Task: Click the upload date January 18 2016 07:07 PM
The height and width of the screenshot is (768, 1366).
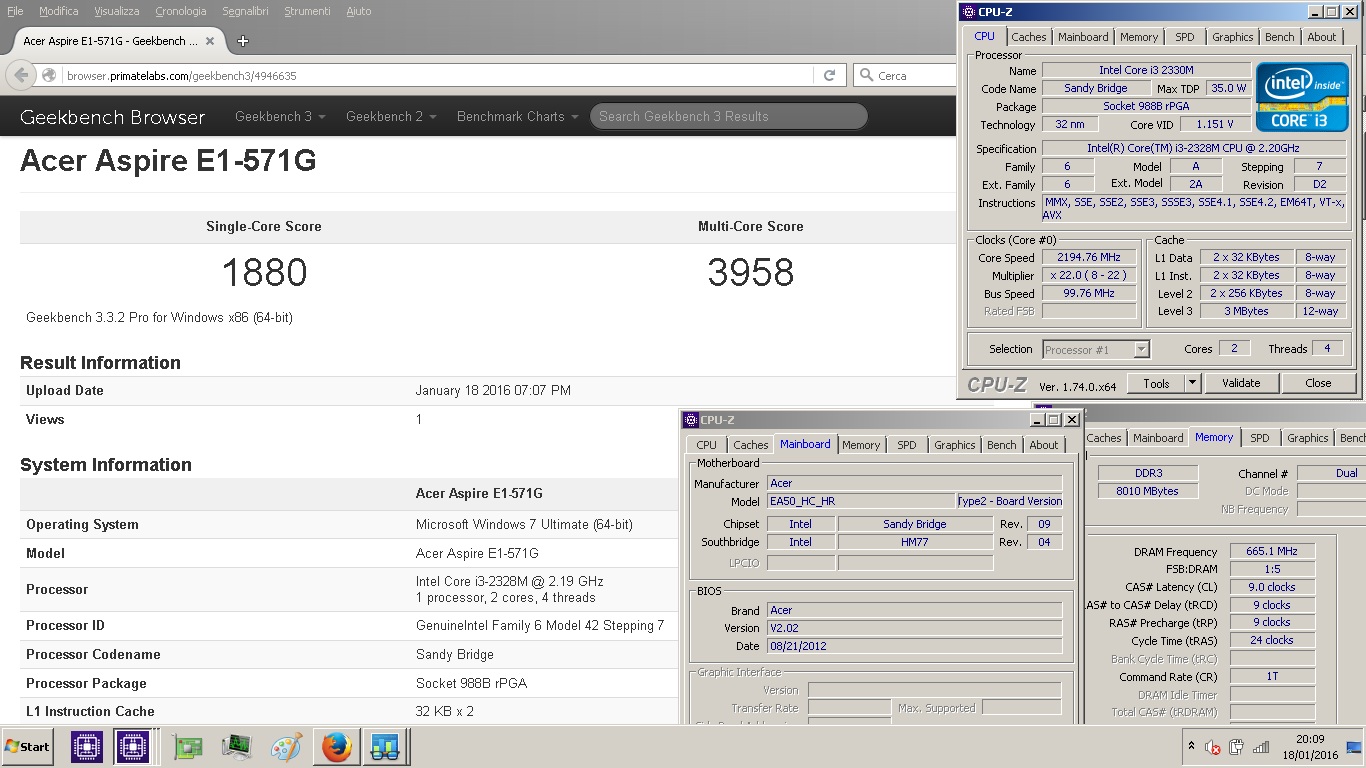Action: coord(493,391)
